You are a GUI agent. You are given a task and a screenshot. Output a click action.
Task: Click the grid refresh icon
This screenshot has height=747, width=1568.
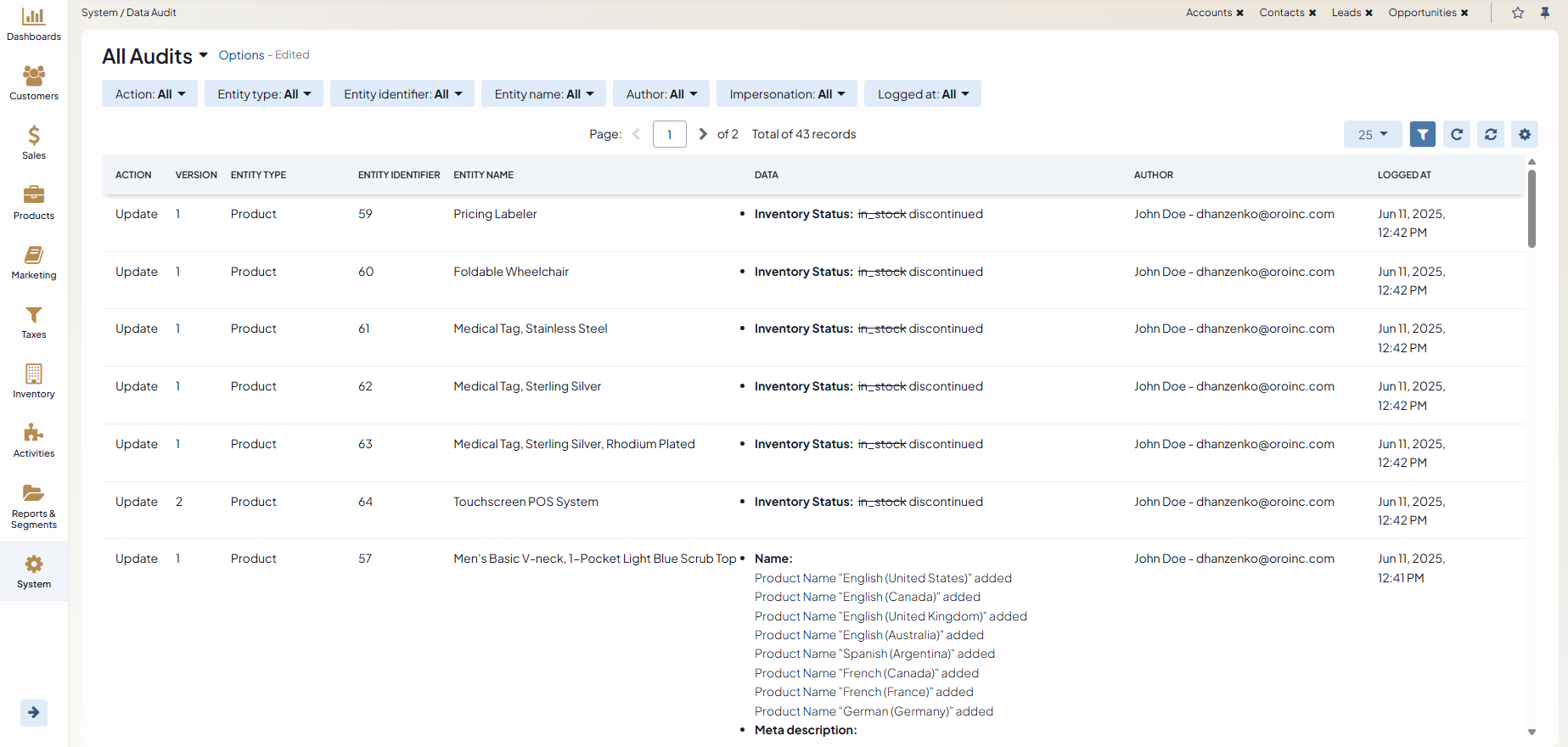tap(1457, 134)
